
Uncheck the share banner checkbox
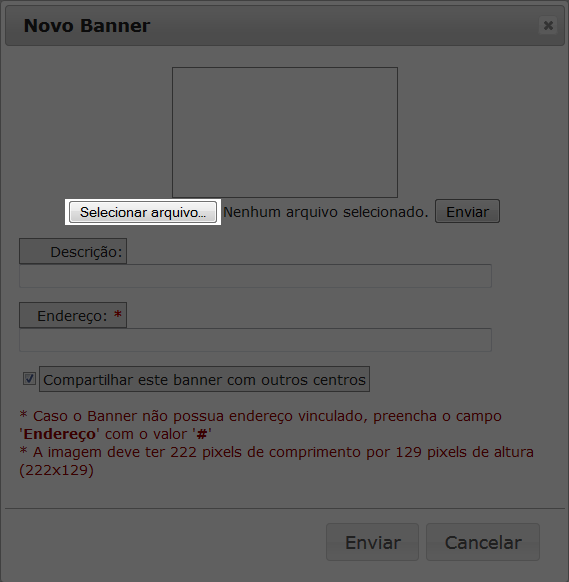pos(29,379)
